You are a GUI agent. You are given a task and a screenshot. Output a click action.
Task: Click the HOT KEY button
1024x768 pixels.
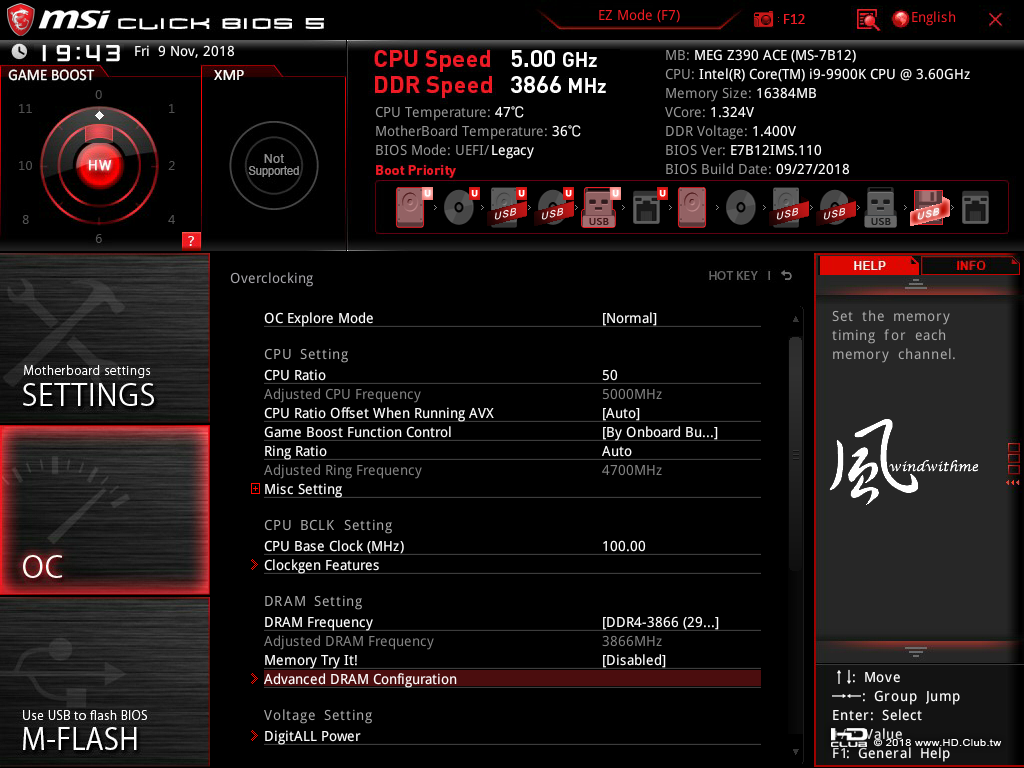pyautogui.click(x=733, y=276)
